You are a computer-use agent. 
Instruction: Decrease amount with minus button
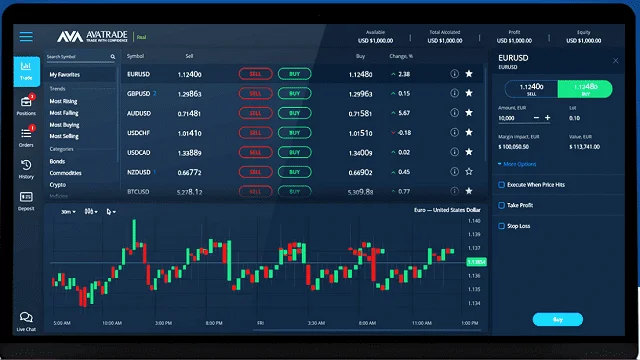coord(536,118)
